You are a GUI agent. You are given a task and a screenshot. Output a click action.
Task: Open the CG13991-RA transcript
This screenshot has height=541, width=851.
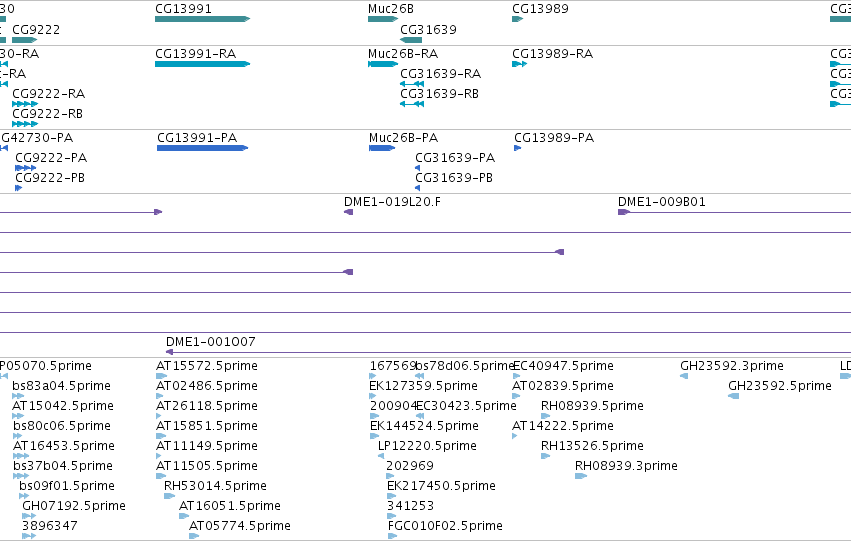tap(202, 64)
